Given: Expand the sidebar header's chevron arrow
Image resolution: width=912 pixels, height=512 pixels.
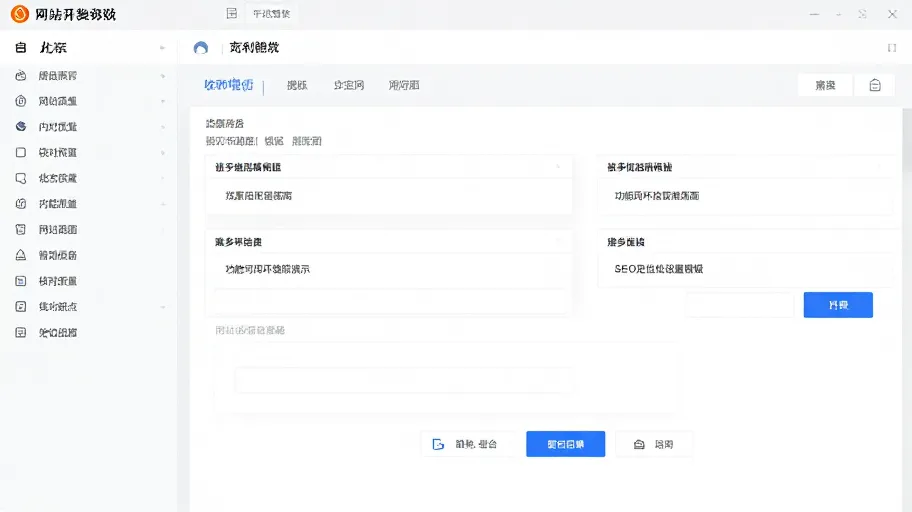Looking at the screenshot, I should coord(162,48).
